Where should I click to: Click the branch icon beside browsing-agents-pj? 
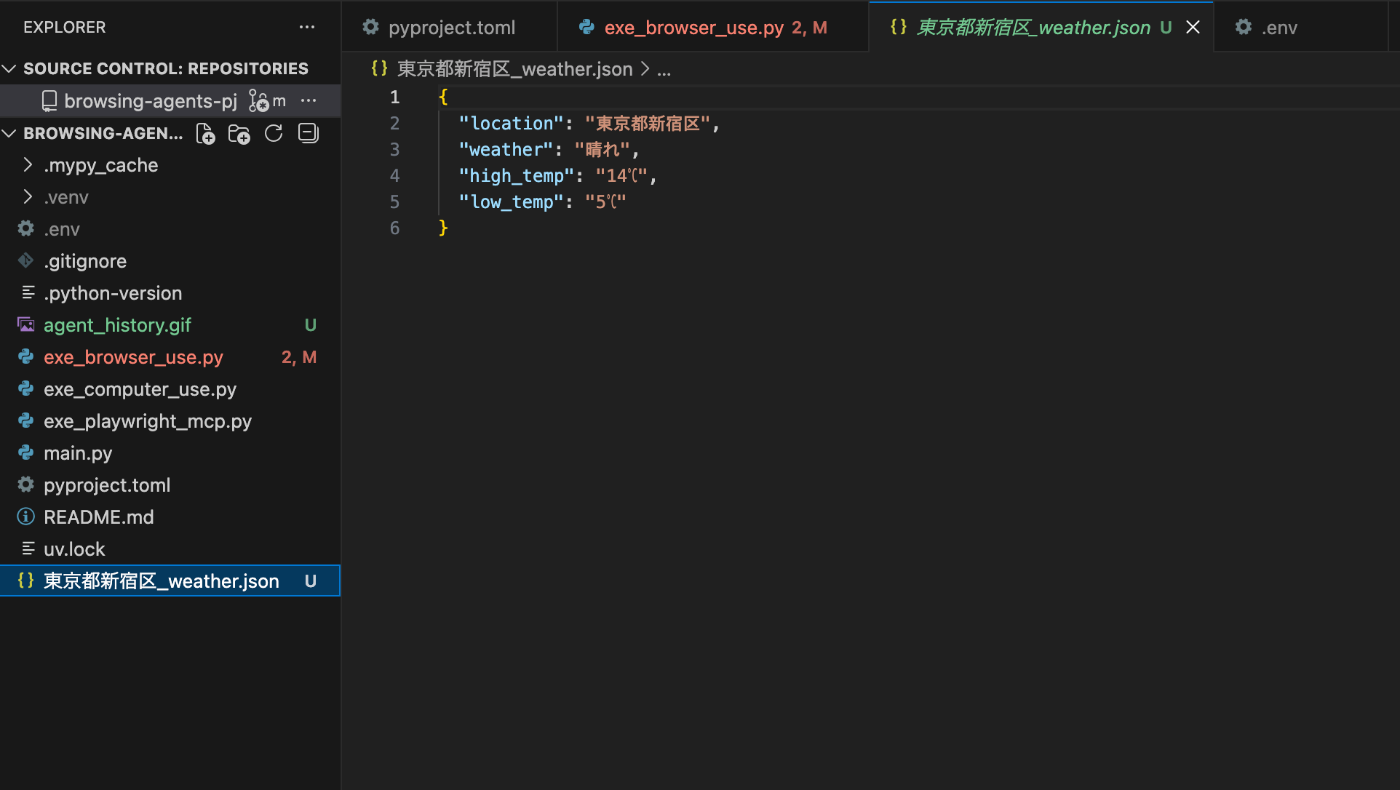click(x=259, y=101)
